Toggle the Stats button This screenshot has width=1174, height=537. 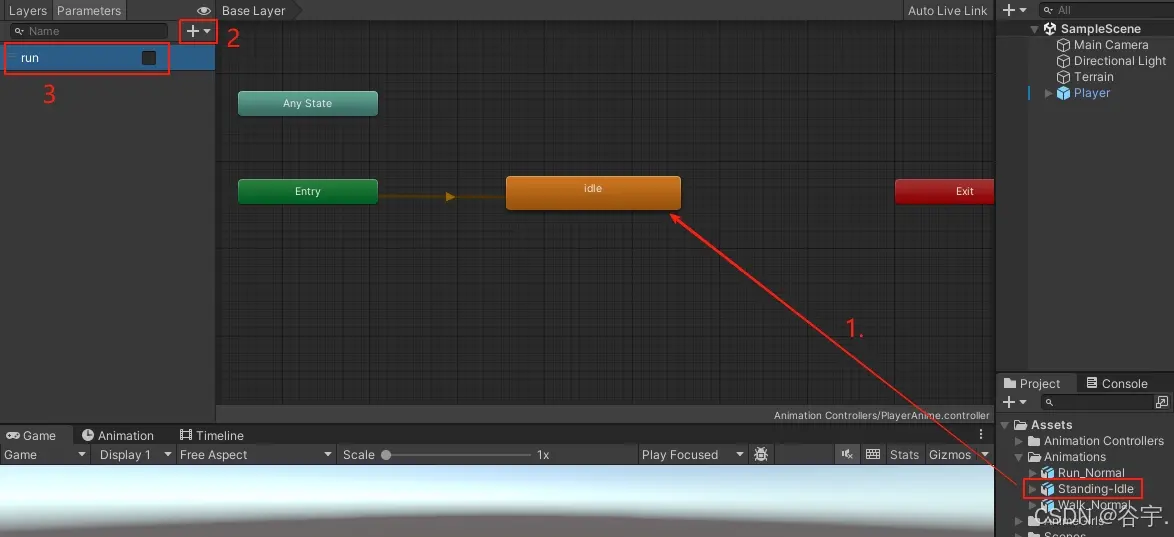904,455
